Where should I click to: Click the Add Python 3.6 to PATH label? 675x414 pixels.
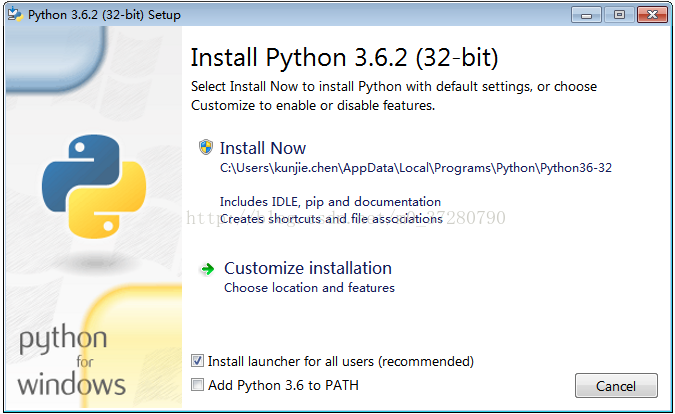[x=284, y=385]
